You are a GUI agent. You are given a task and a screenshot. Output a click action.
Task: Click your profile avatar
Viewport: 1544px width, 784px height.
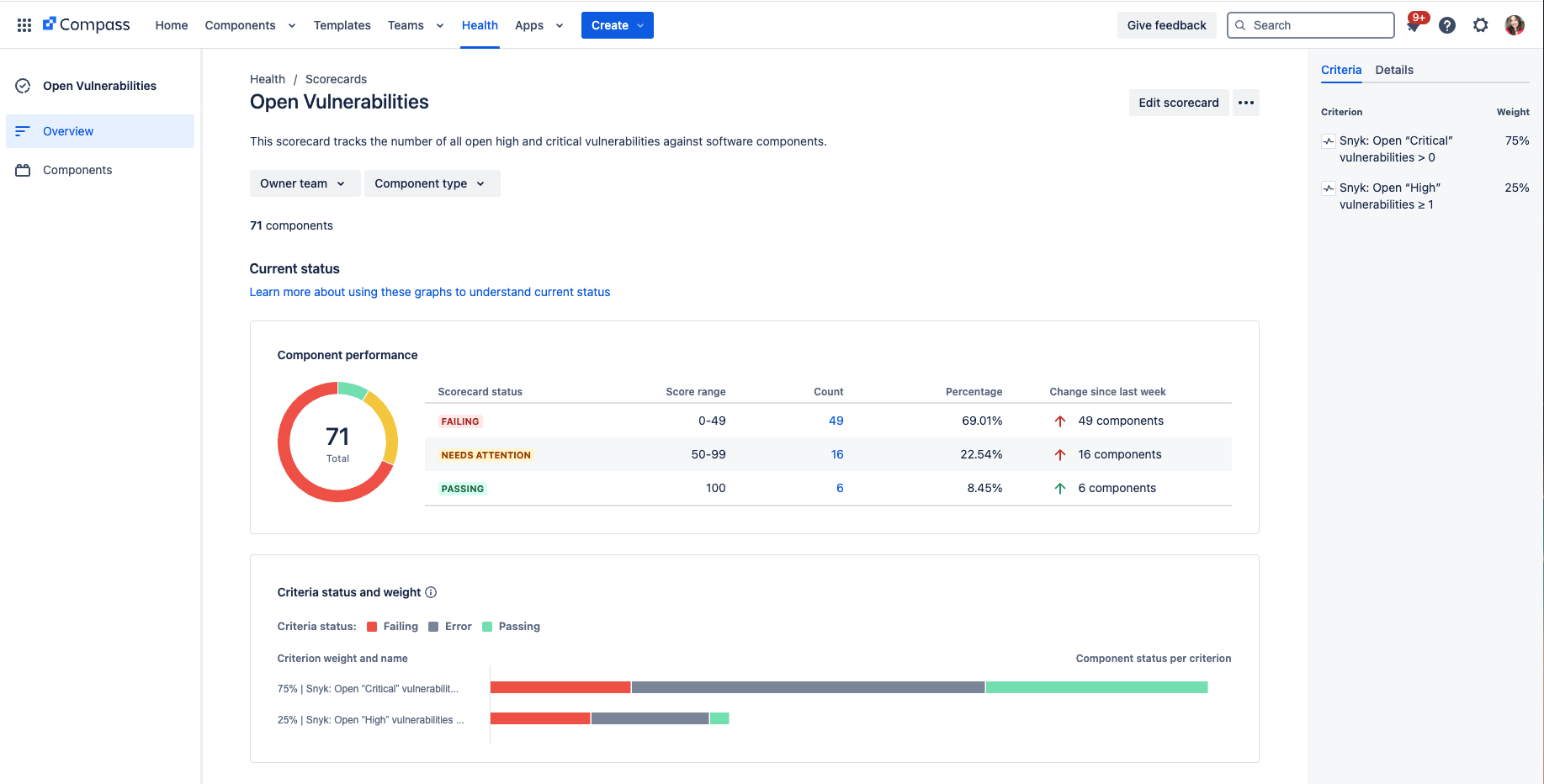1515,25
